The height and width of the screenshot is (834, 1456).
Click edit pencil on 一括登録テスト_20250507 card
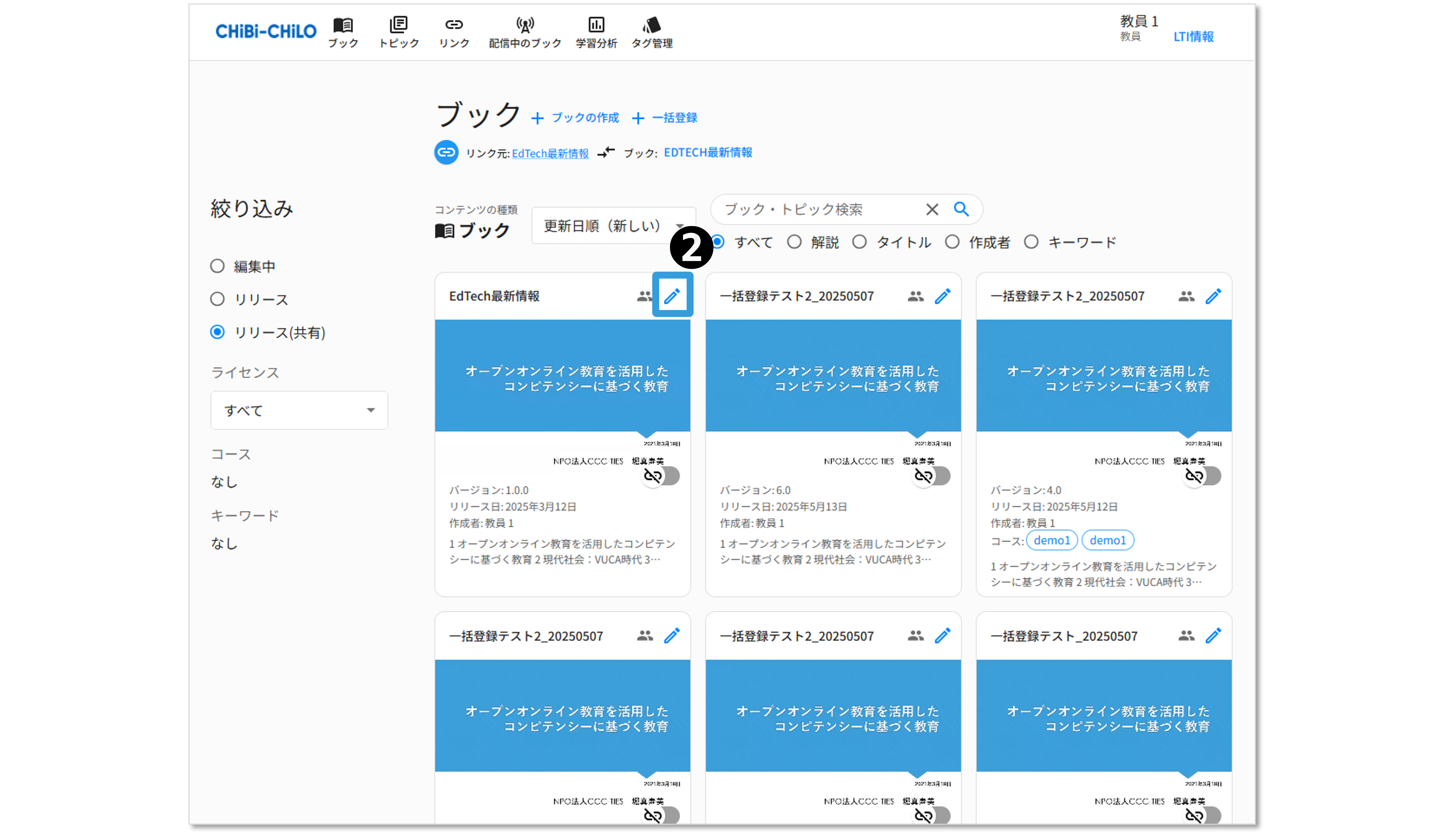pyautogui.click(x=1213, y=635)
